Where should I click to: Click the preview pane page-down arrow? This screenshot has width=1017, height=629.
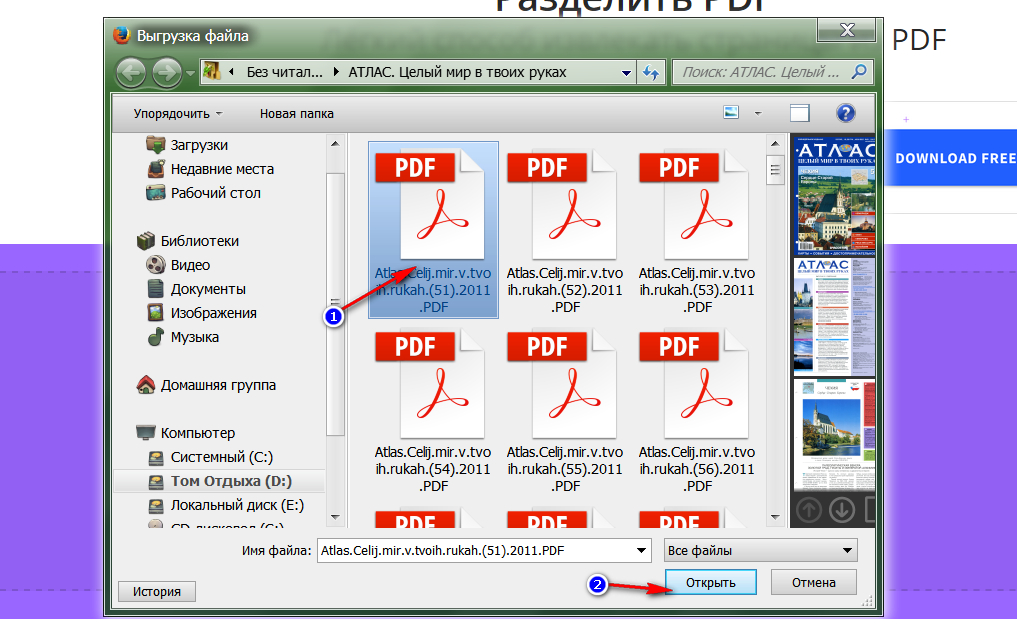pyautogui.click(x=842, y=510)
